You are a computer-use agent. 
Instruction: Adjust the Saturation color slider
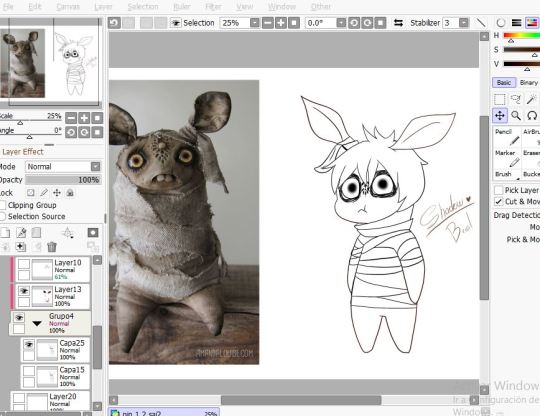coord(522,50)
